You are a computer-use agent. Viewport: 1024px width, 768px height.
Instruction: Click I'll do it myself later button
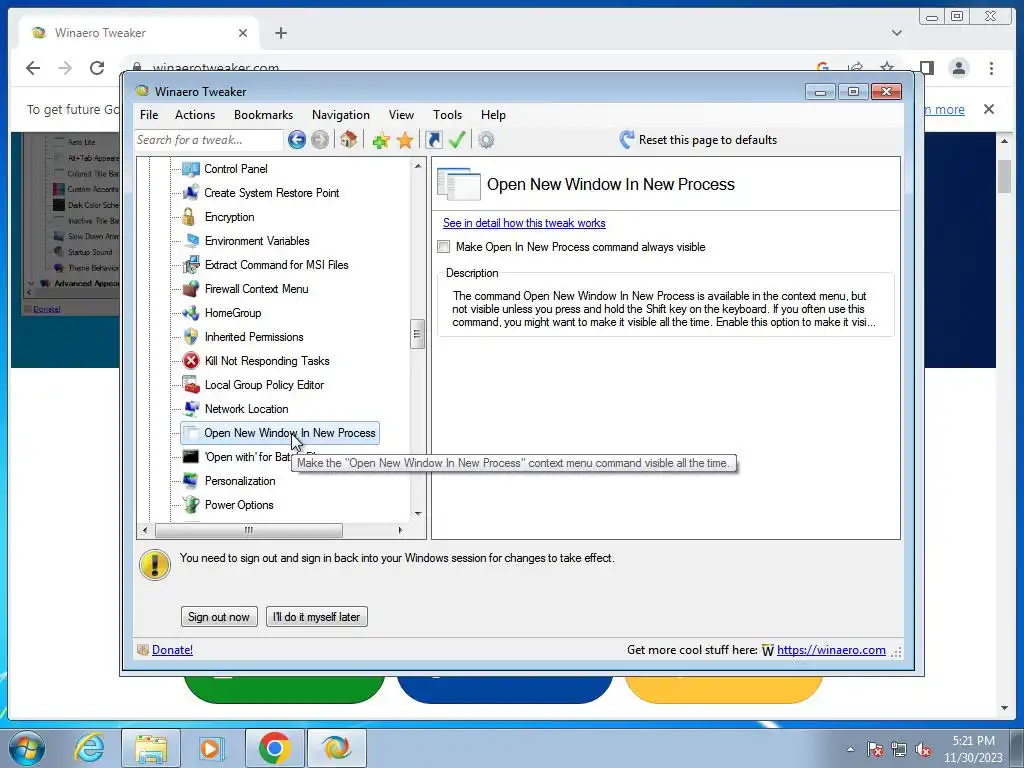317,616
